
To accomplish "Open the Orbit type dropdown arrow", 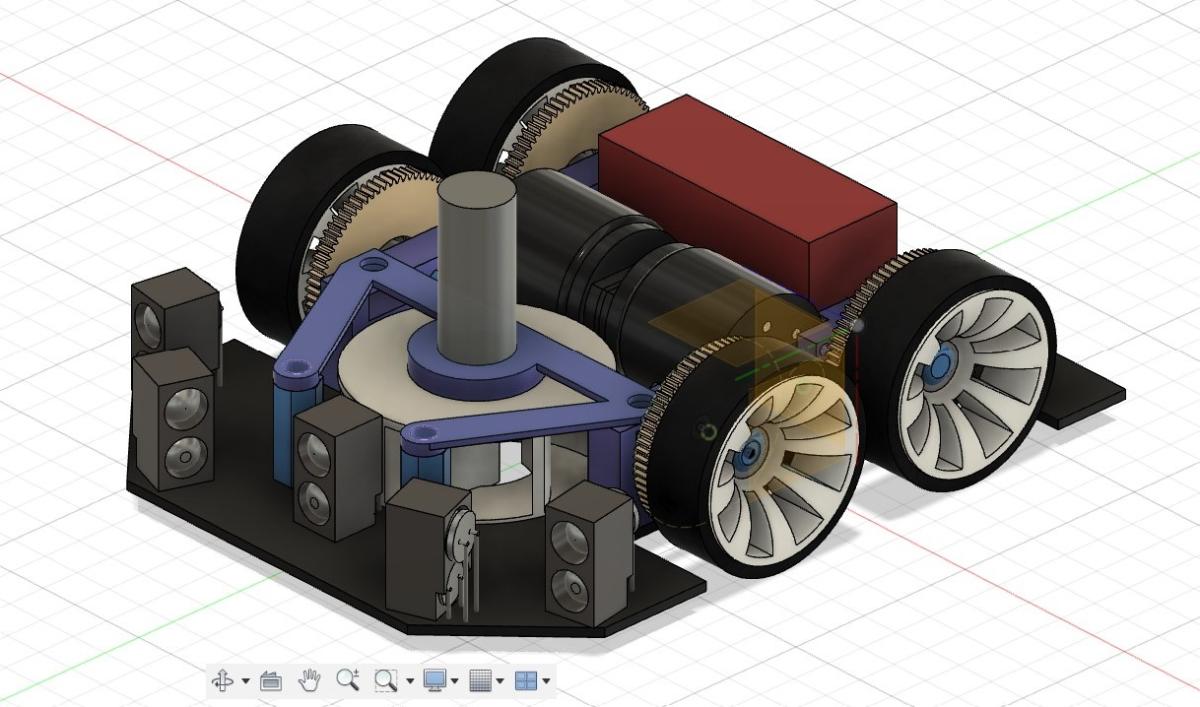I will 245,682.
